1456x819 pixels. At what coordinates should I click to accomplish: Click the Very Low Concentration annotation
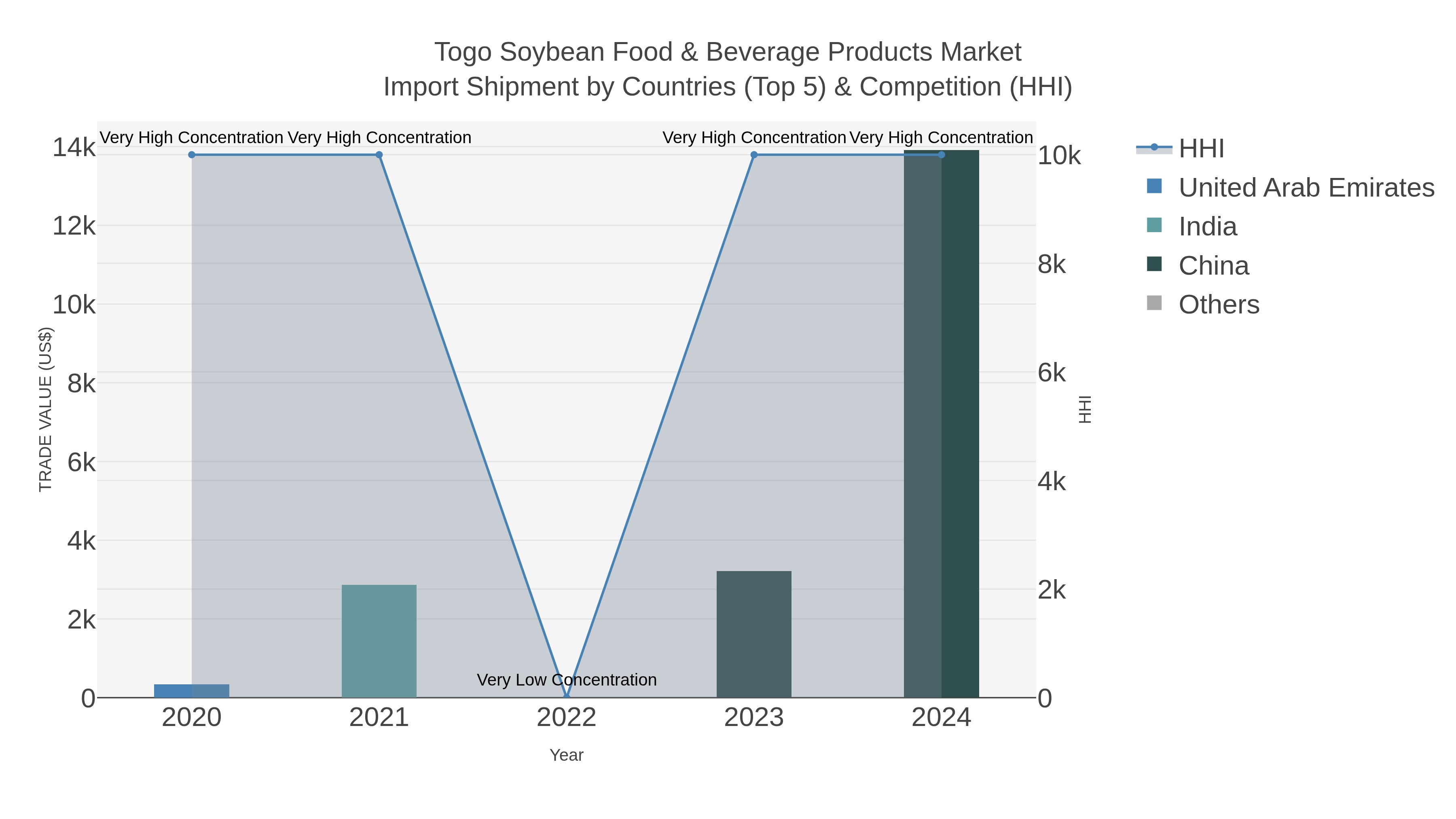[567, 679]
